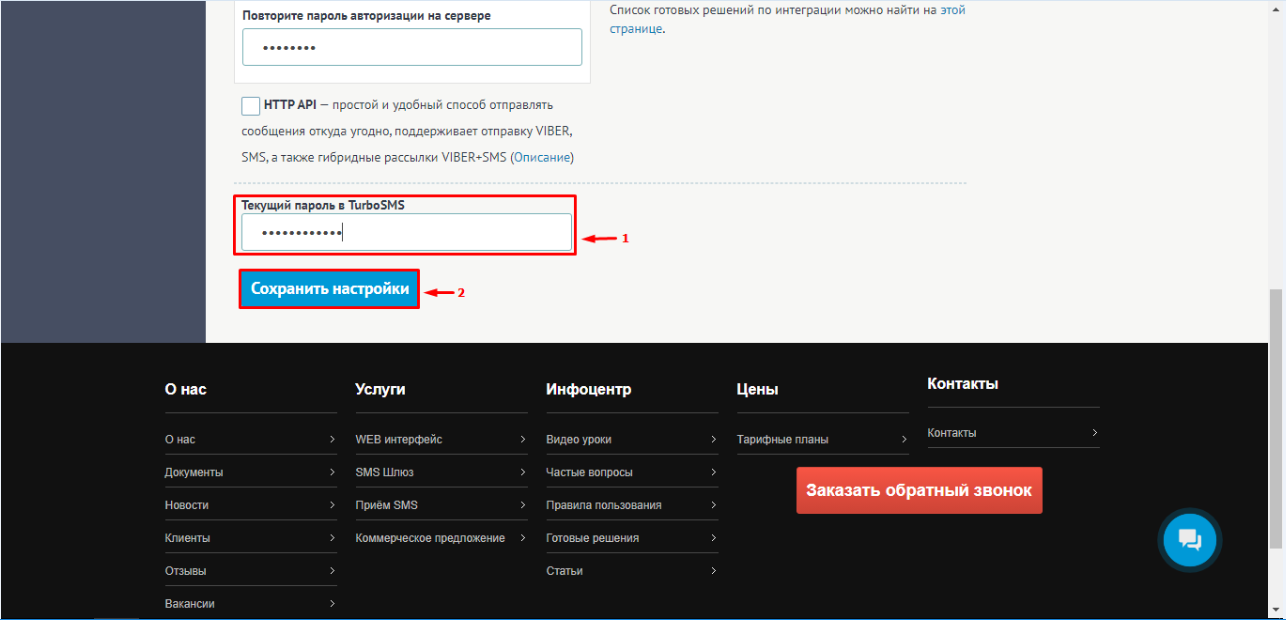Open the Частые вопросы footer link

590,472
